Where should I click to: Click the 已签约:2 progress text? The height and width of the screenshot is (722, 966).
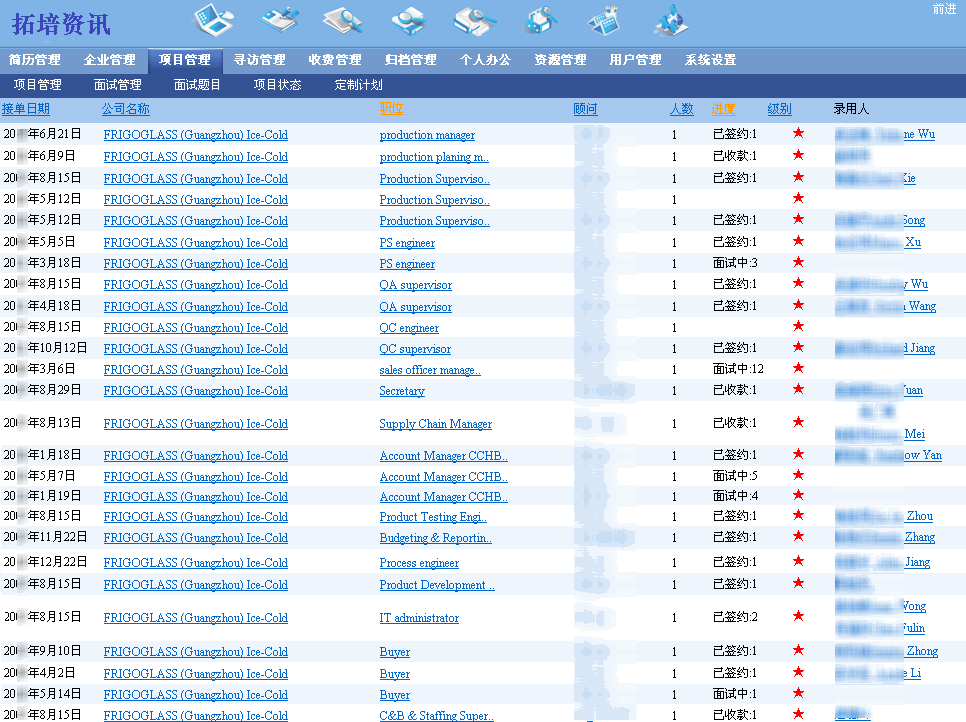pyautogui.click(x=735, y=617)
